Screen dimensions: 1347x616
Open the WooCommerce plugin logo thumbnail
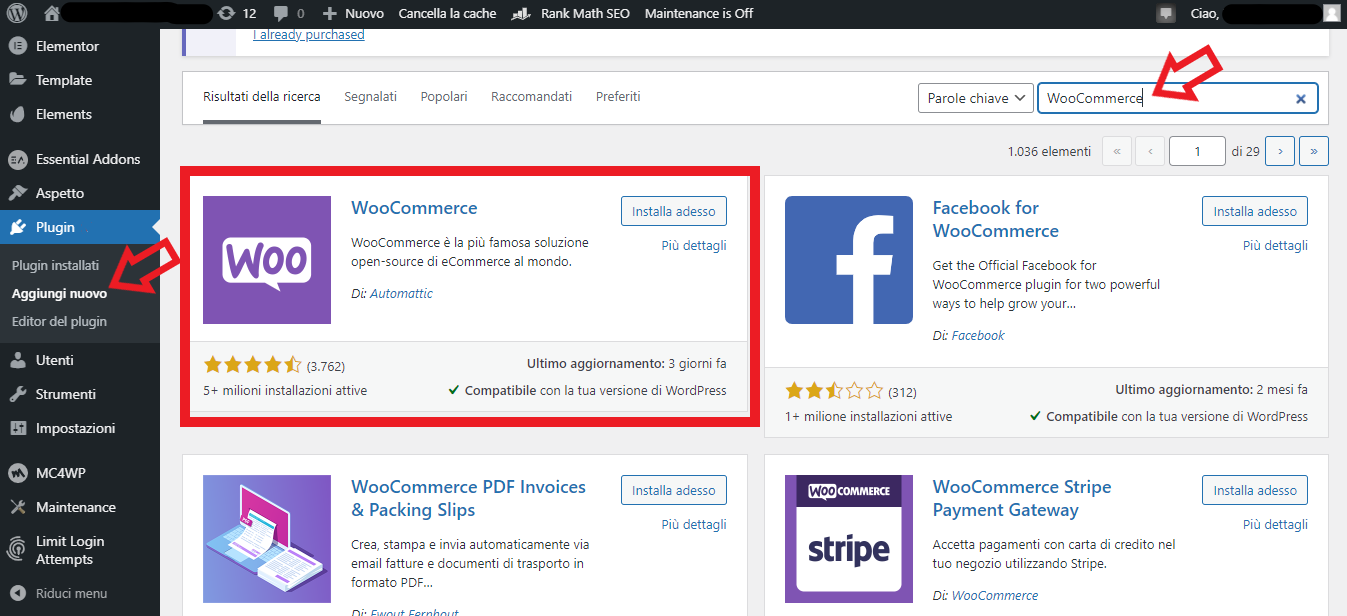tap(267, 260)
